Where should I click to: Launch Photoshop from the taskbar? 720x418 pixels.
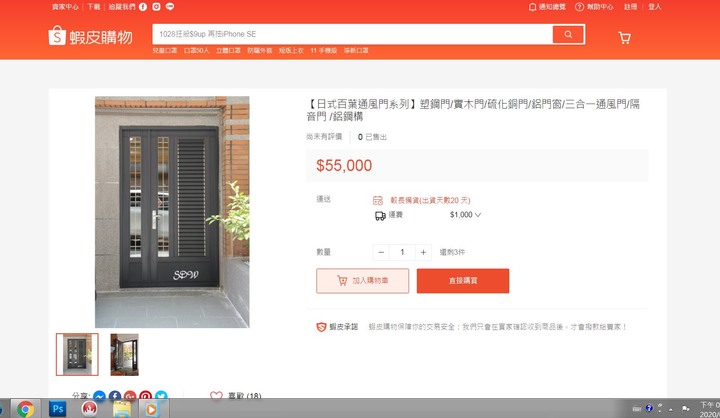click(x=57, y=408)
